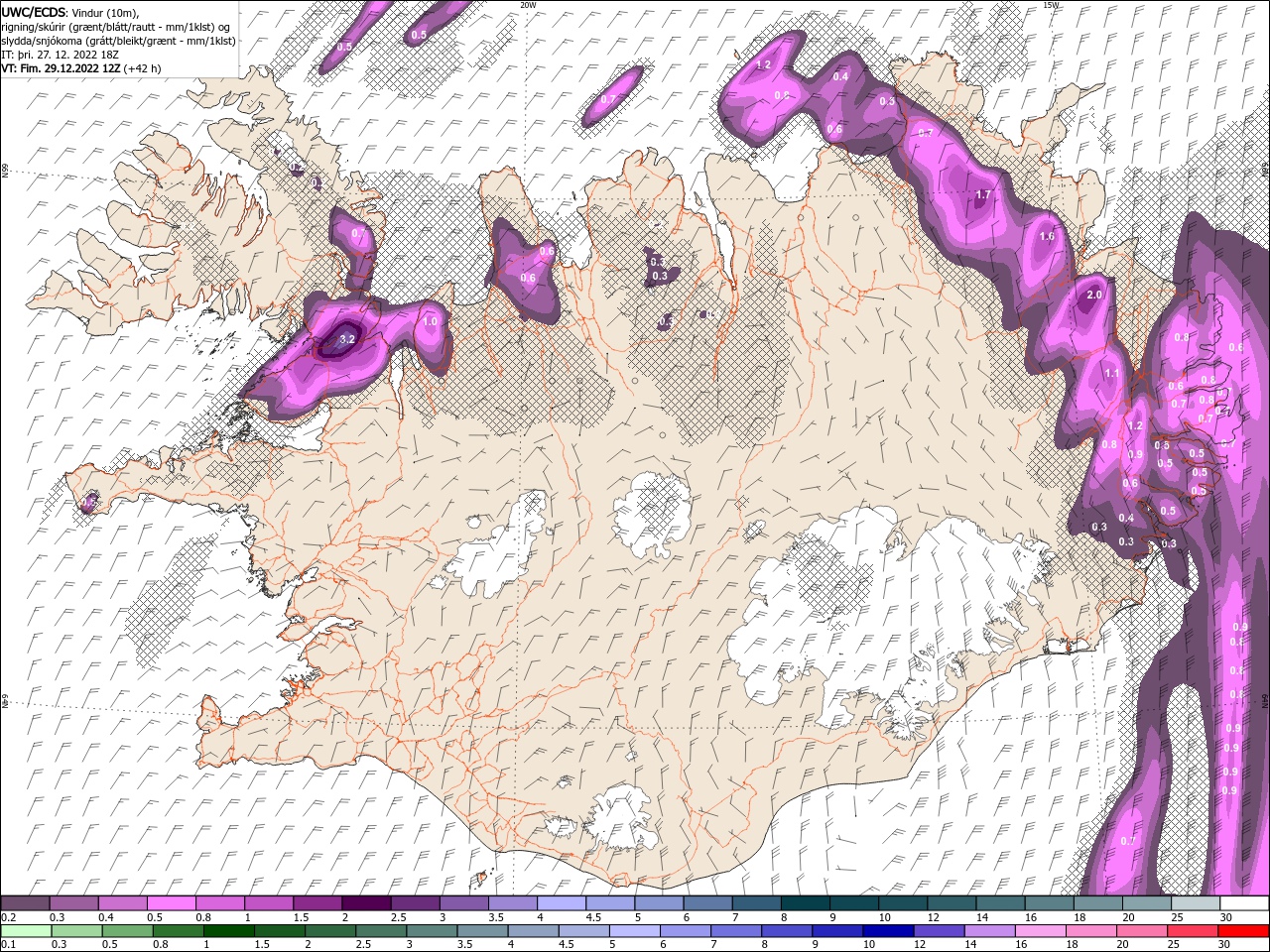
Task: Click the 'Vindur (10m),' header text
Action: click(106, 12)
